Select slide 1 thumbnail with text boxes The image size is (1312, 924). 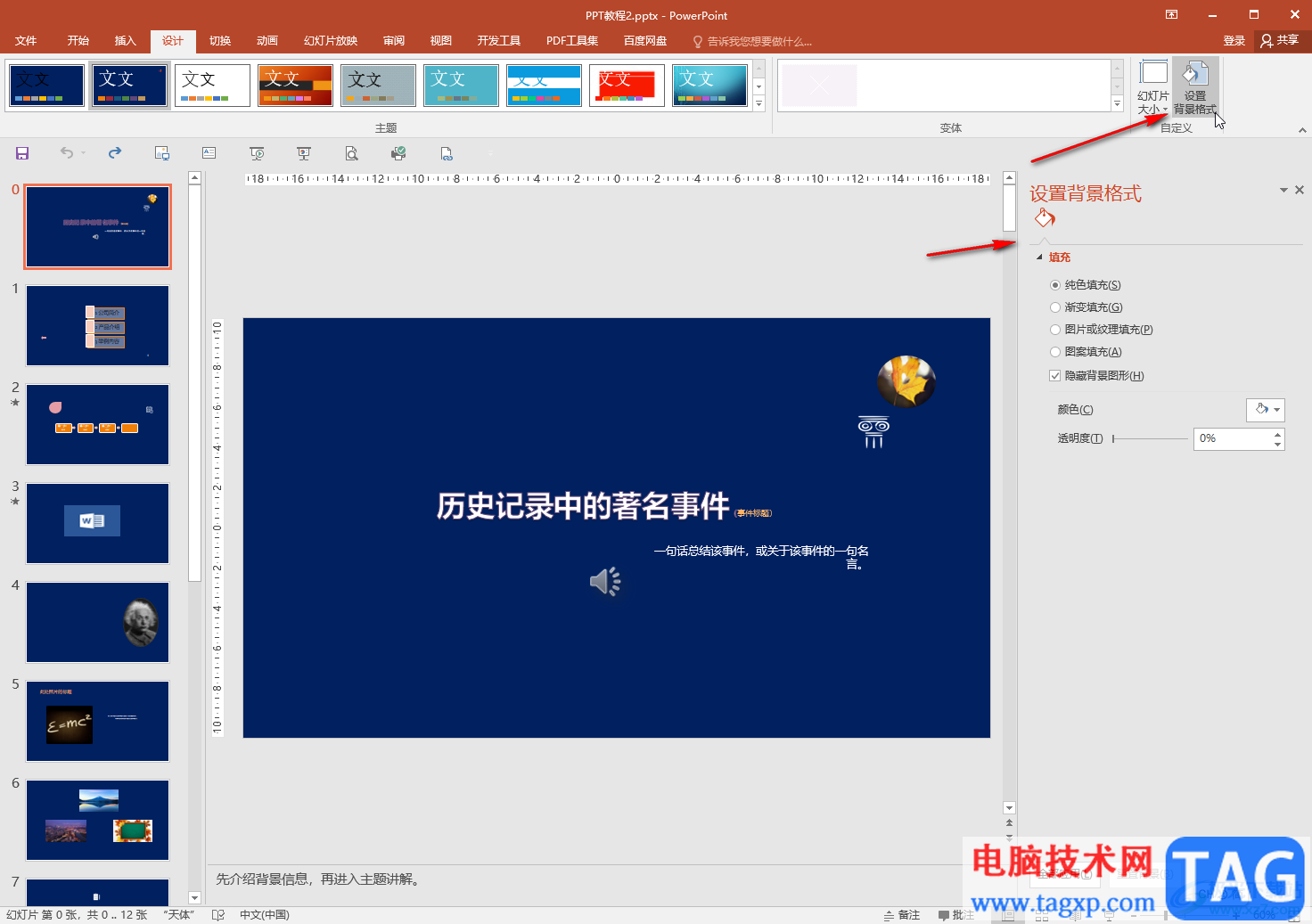[x=97, y=326]
